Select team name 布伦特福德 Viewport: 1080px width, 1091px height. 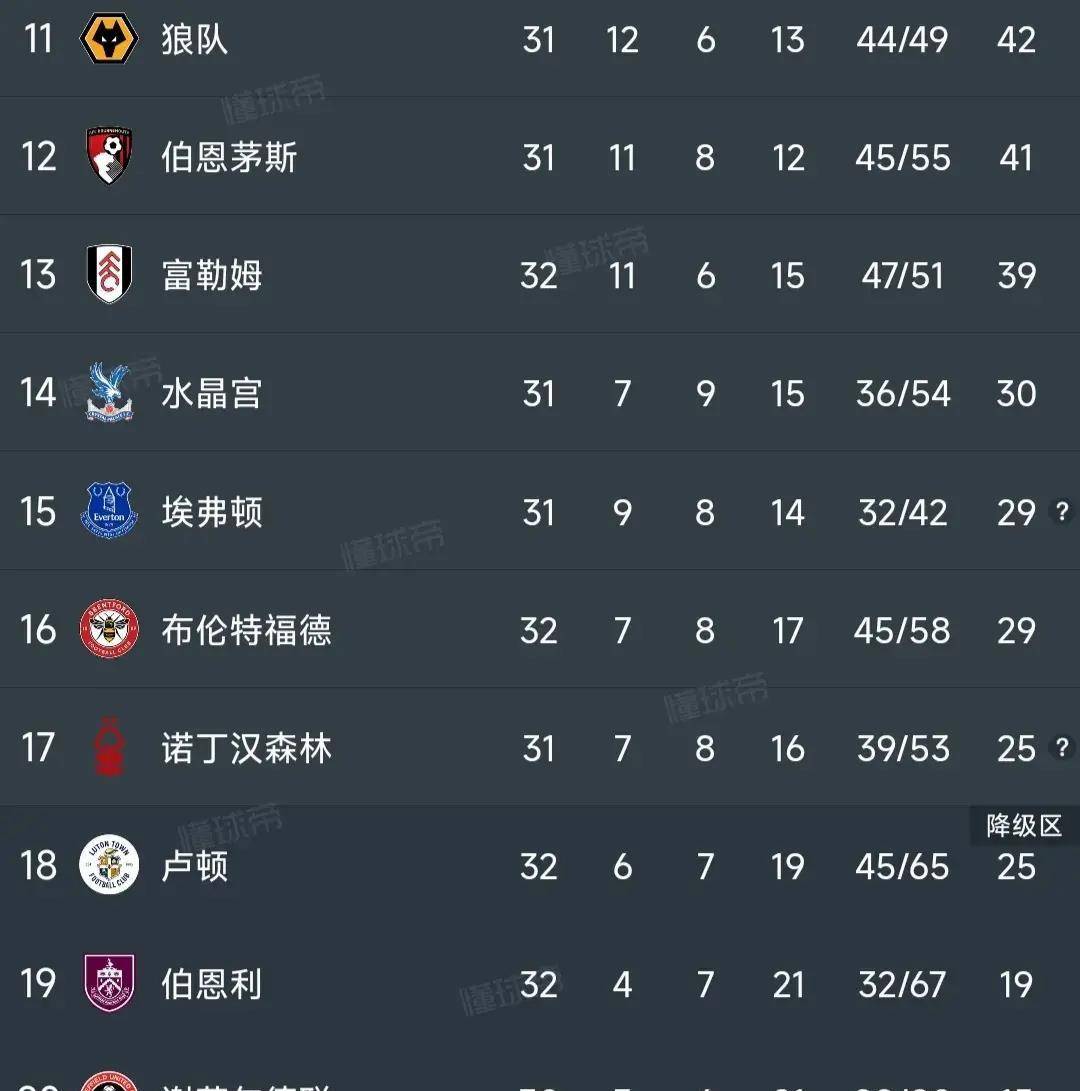coord(246,630)
